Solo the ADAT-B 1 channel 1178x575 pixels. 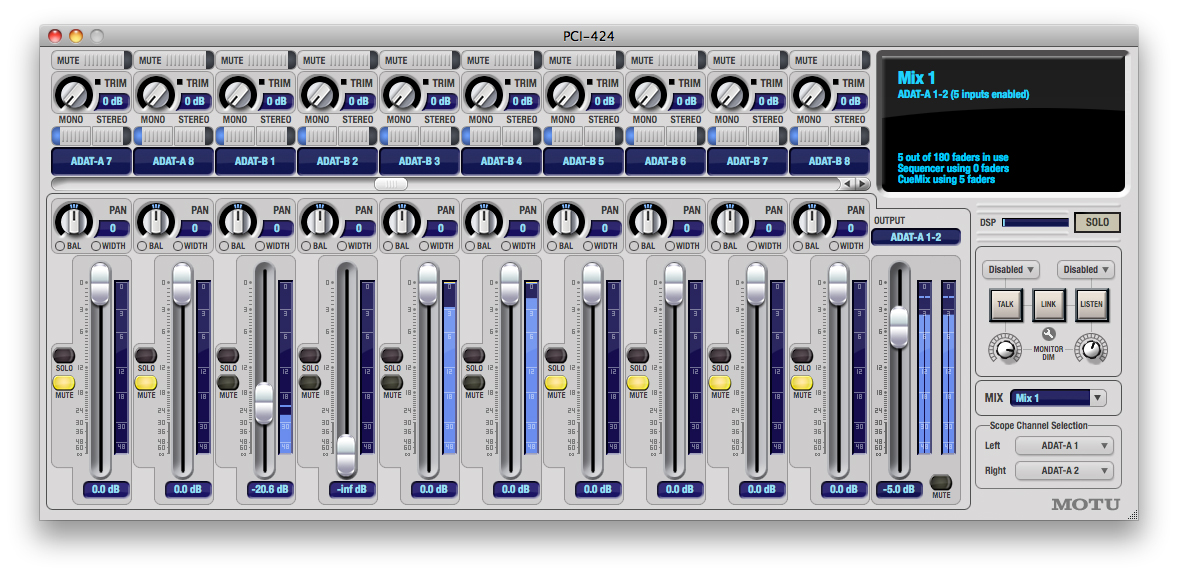(x=228, y=355)
